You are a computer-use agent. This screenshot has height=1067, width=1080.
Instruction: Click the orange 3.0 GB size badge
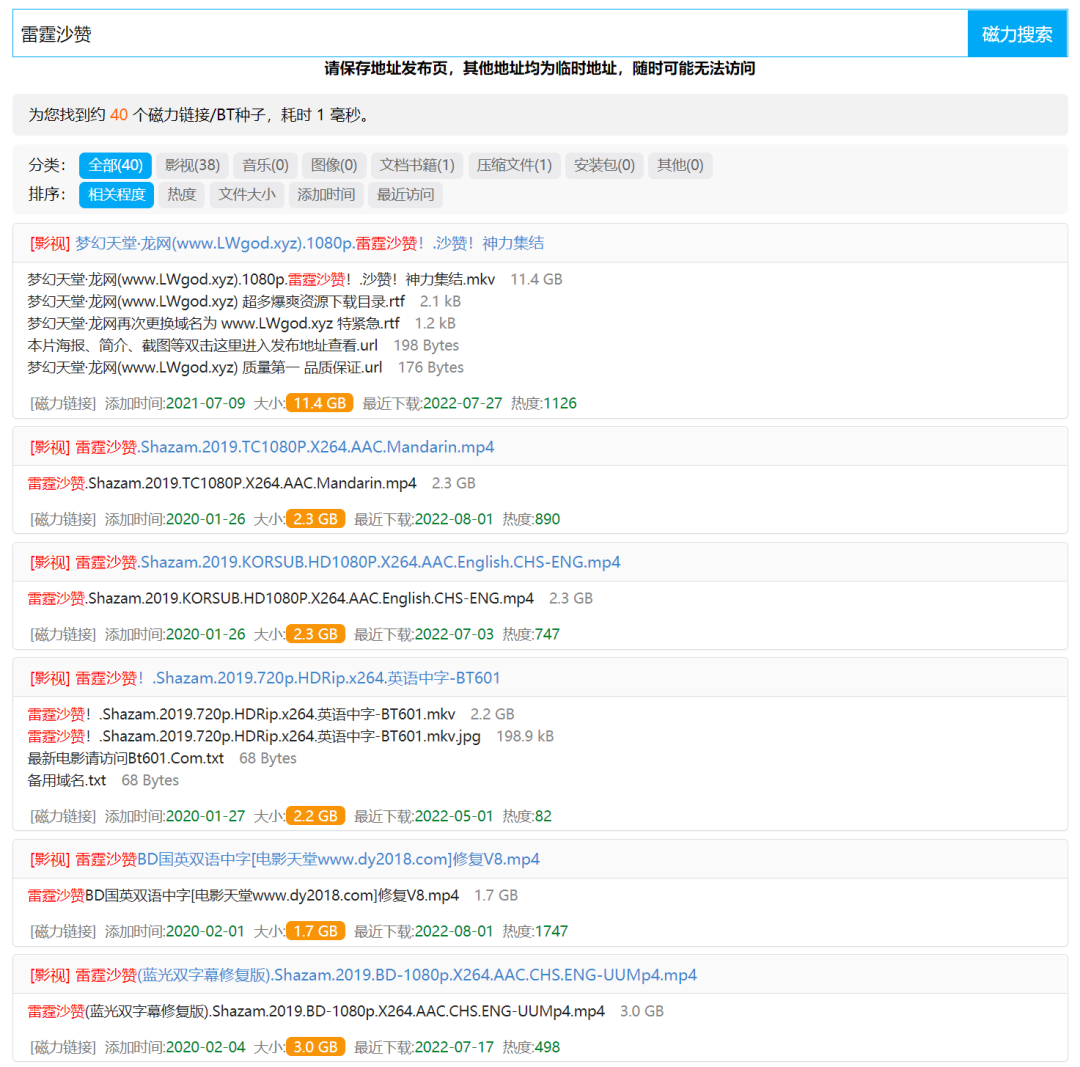(x=315, y=1047)
